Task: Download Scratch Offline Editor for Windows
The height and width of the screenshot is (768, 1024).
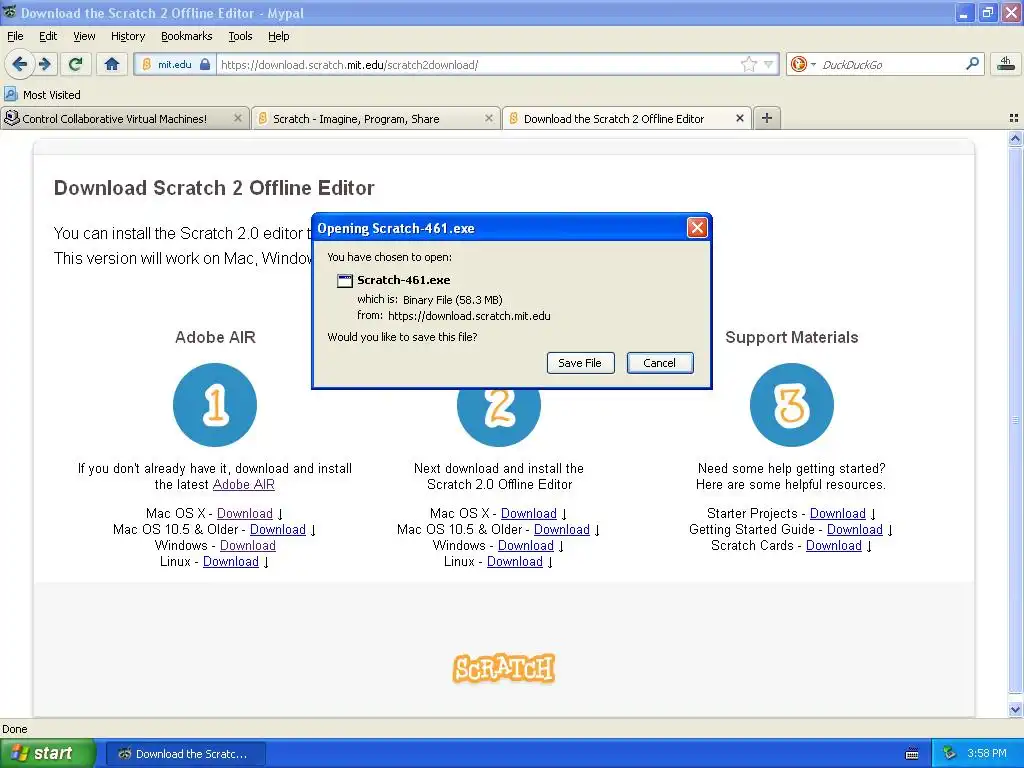Action: [x=526, y=545]
